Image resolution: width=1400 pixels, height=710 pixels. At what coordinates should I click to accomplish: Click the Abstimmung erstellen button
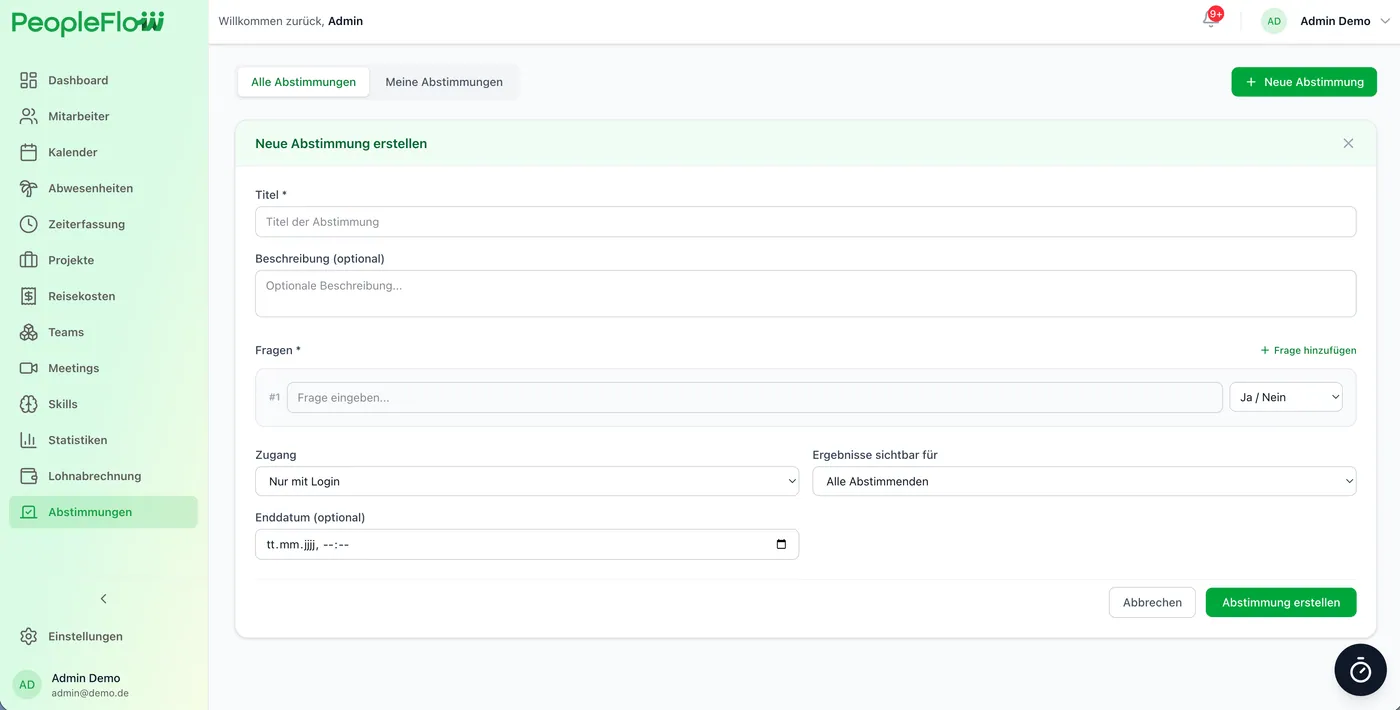1281,602
